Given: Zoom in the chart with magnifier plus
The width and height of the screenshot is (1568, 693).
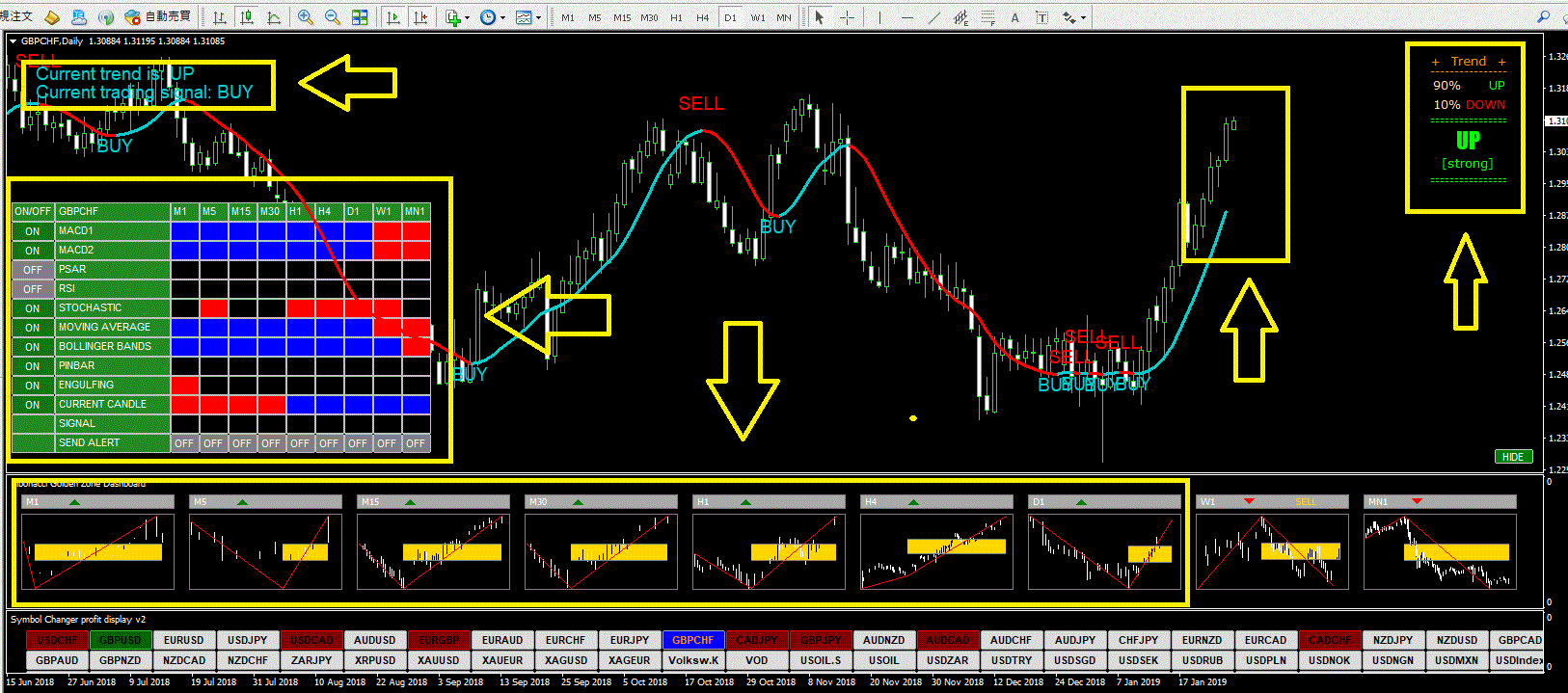Looking at the screenshot, I should click(306, 17).
